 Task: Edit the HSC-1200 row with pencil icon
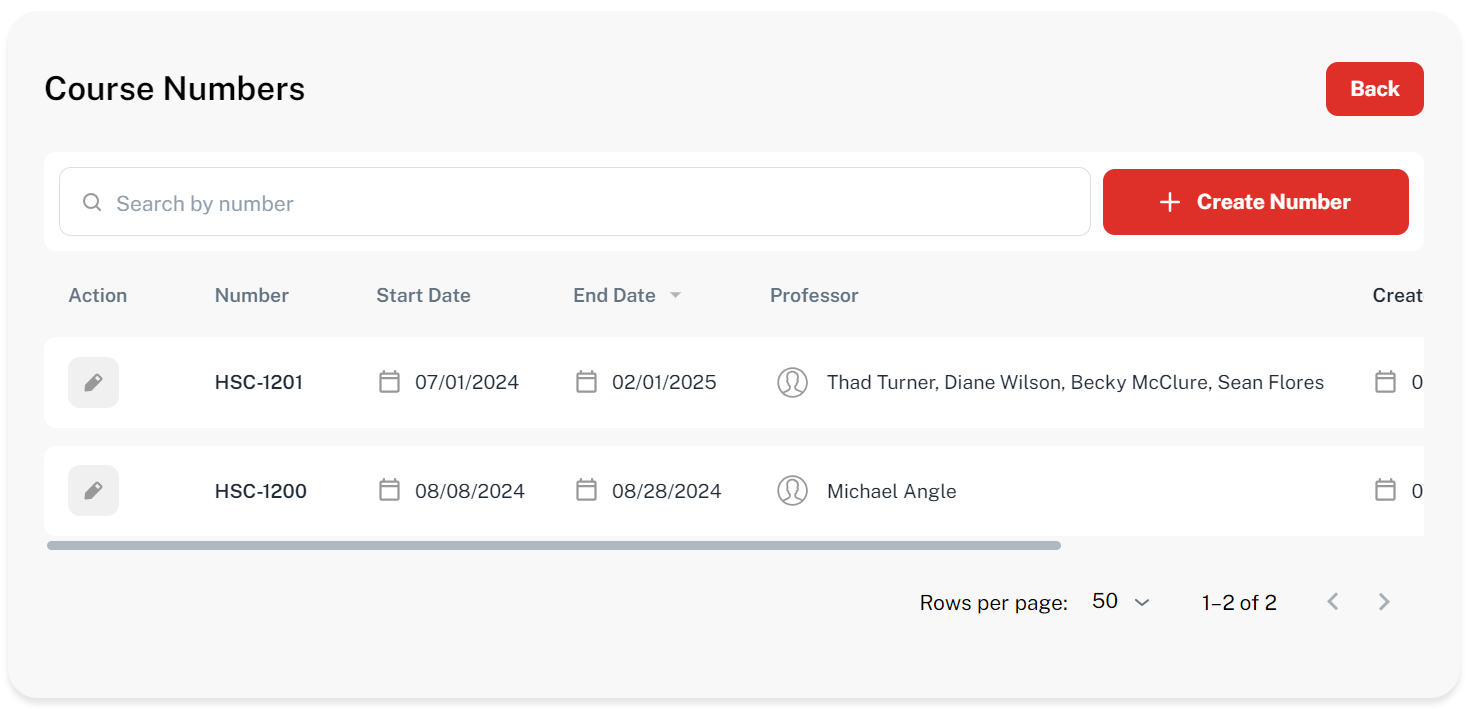pos(93,490)
